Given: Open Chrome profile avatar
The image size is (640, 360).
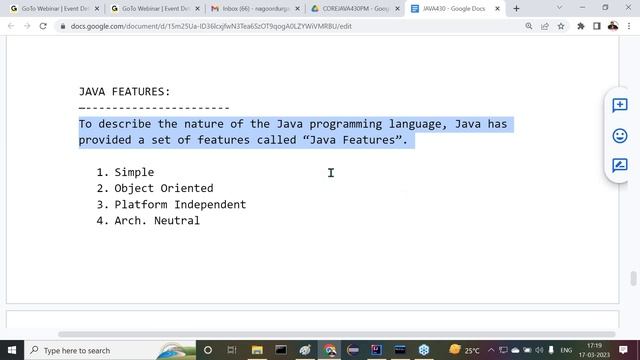Looking at the screenshot, I should pyautogui.click(x=613, y=26).
